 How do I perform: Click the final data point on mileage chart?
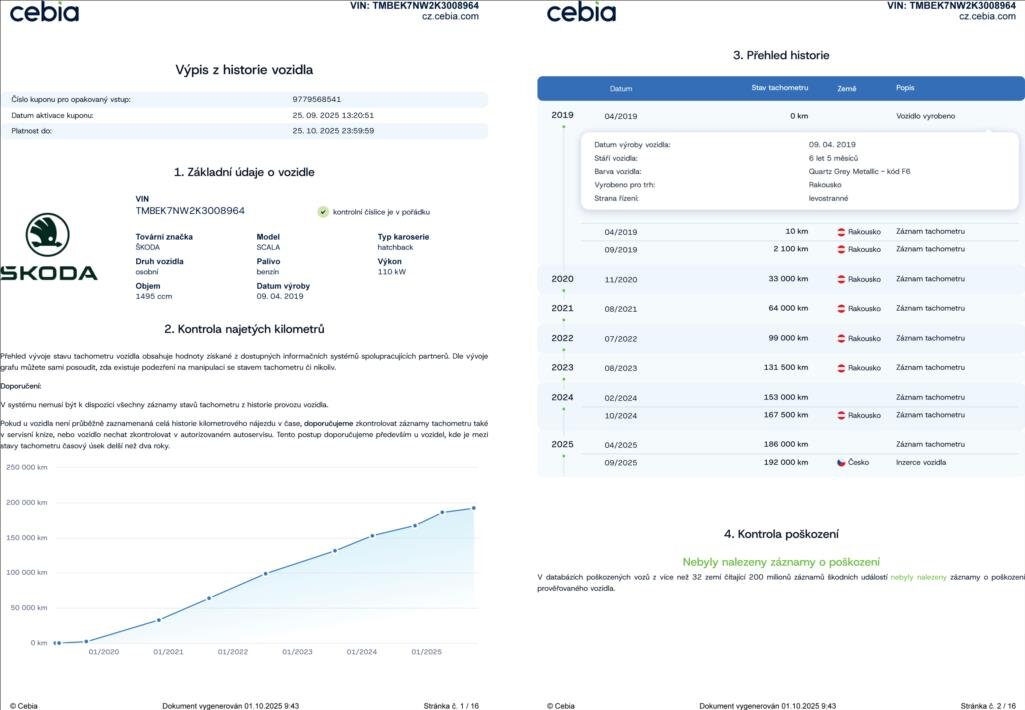[x=474, y=508]
